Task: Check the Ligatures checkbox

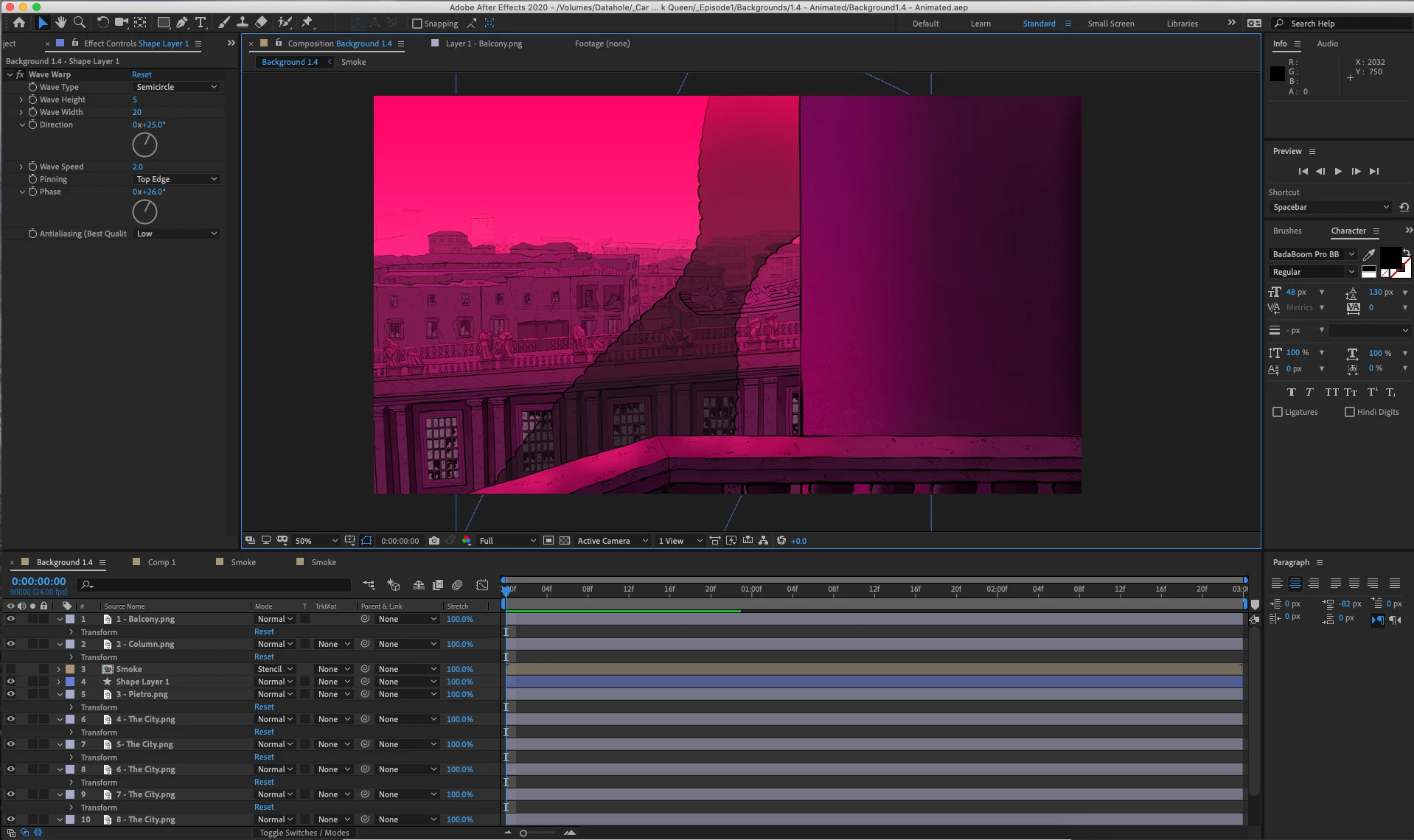Action: 1278,412
